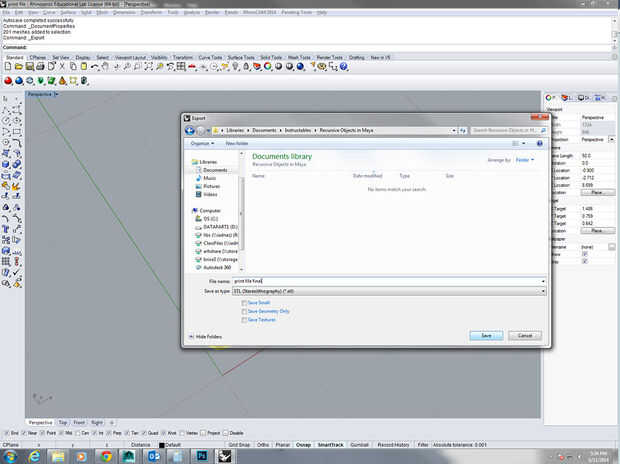Open the address bar path dropdown arrow
This screenshot has height=464, width=620.
[454, 130]
